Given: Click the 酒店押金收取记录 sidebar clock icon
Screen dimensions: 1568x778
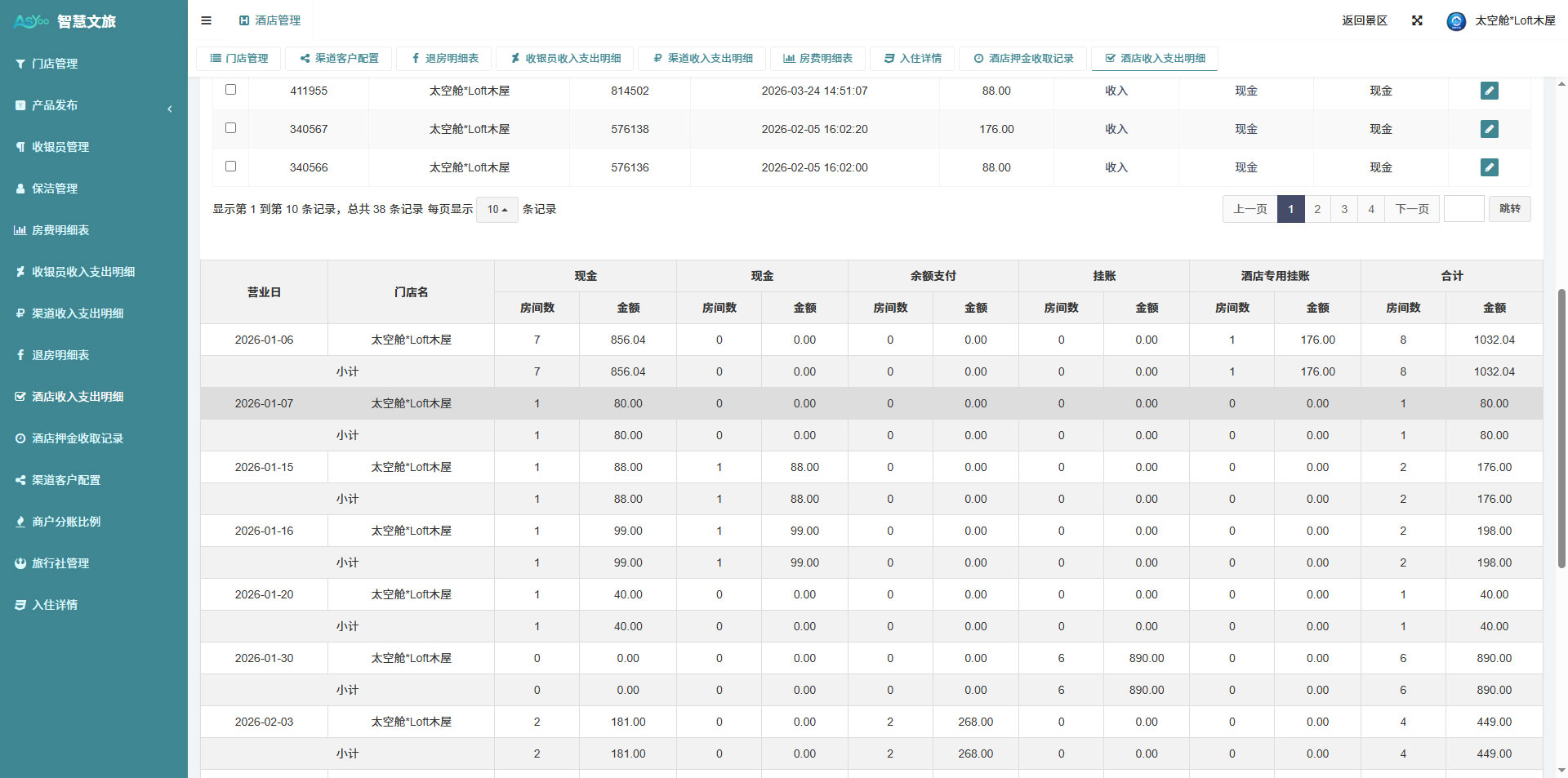Looking at the screenshot, I should coord(20,438).
